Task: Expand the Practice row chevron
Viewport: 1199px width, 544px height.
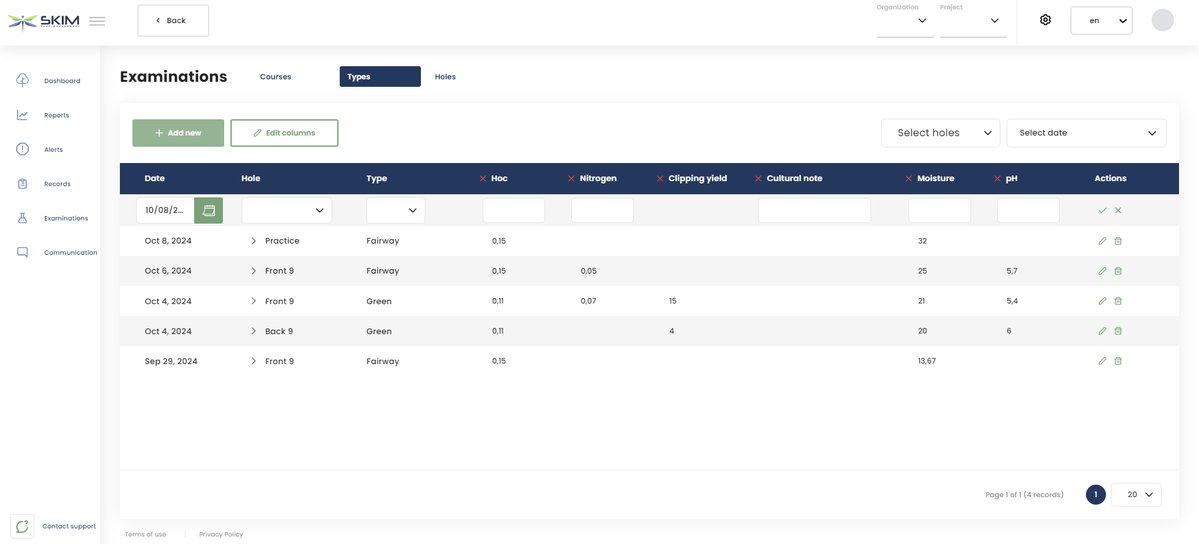Action: [254, 241]
